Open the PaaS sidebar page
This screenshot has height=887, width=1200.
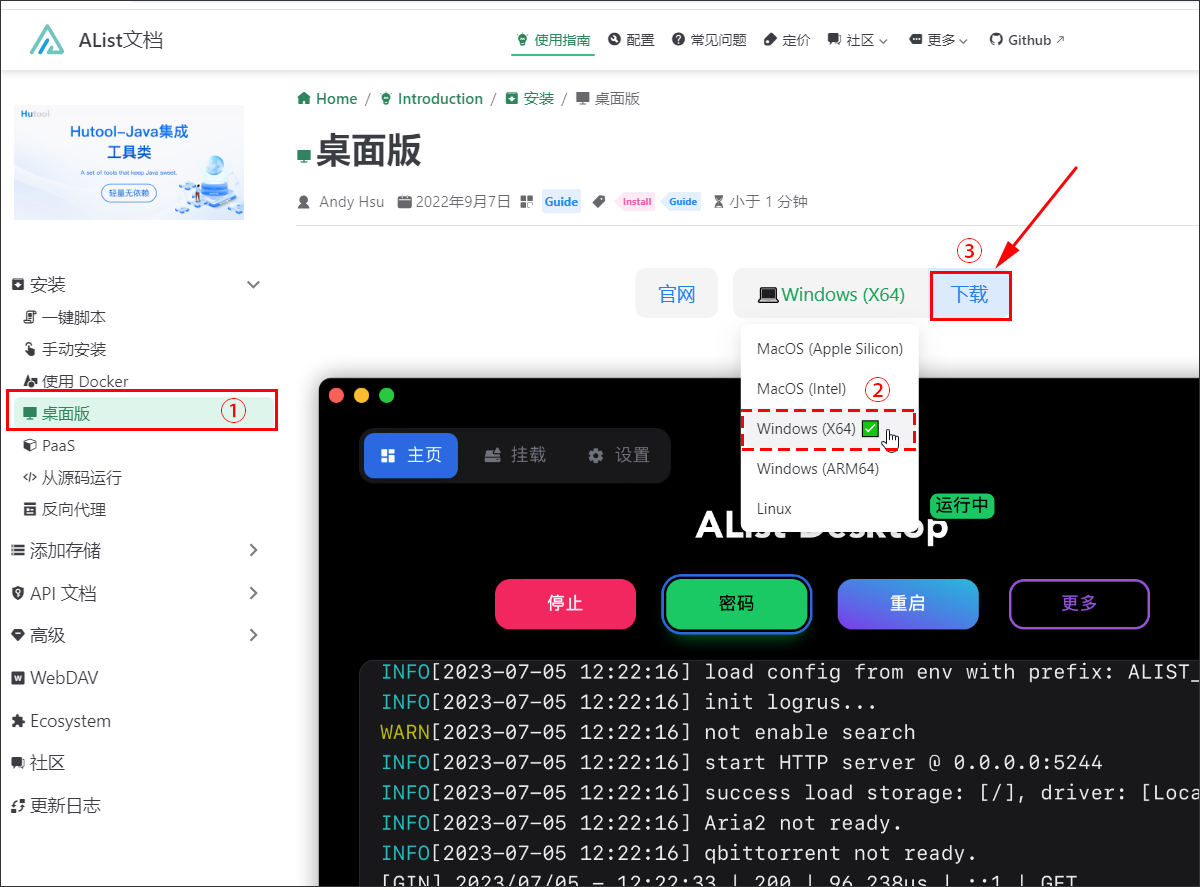coord(49,445)
